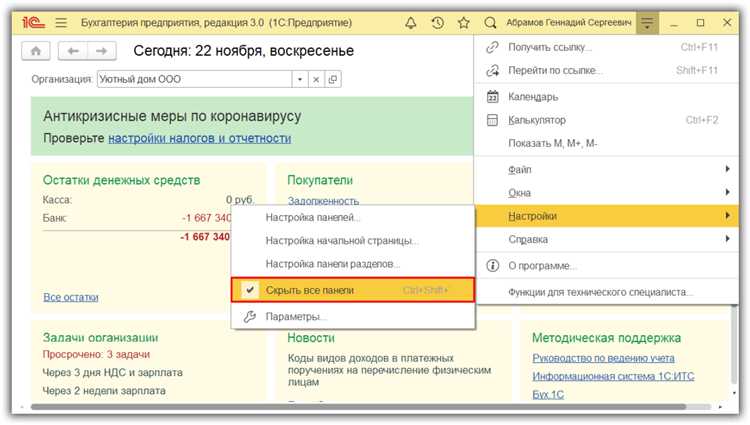750x425 pixels.
Task: Open настройки налогов и отчетности link
Action: click(x=199, y=138)
